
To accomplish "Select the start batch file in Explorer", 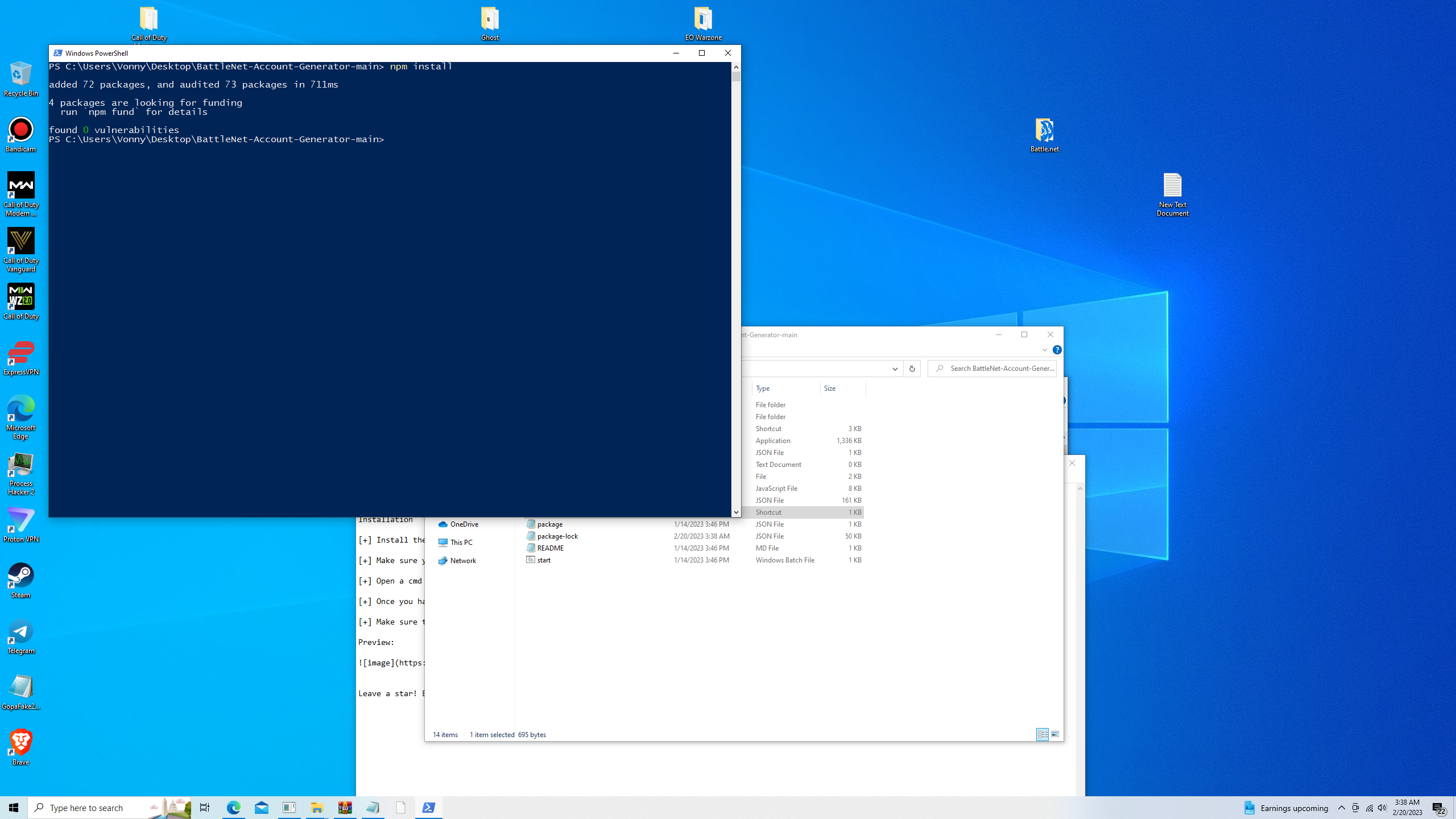I will pos(544,560).
